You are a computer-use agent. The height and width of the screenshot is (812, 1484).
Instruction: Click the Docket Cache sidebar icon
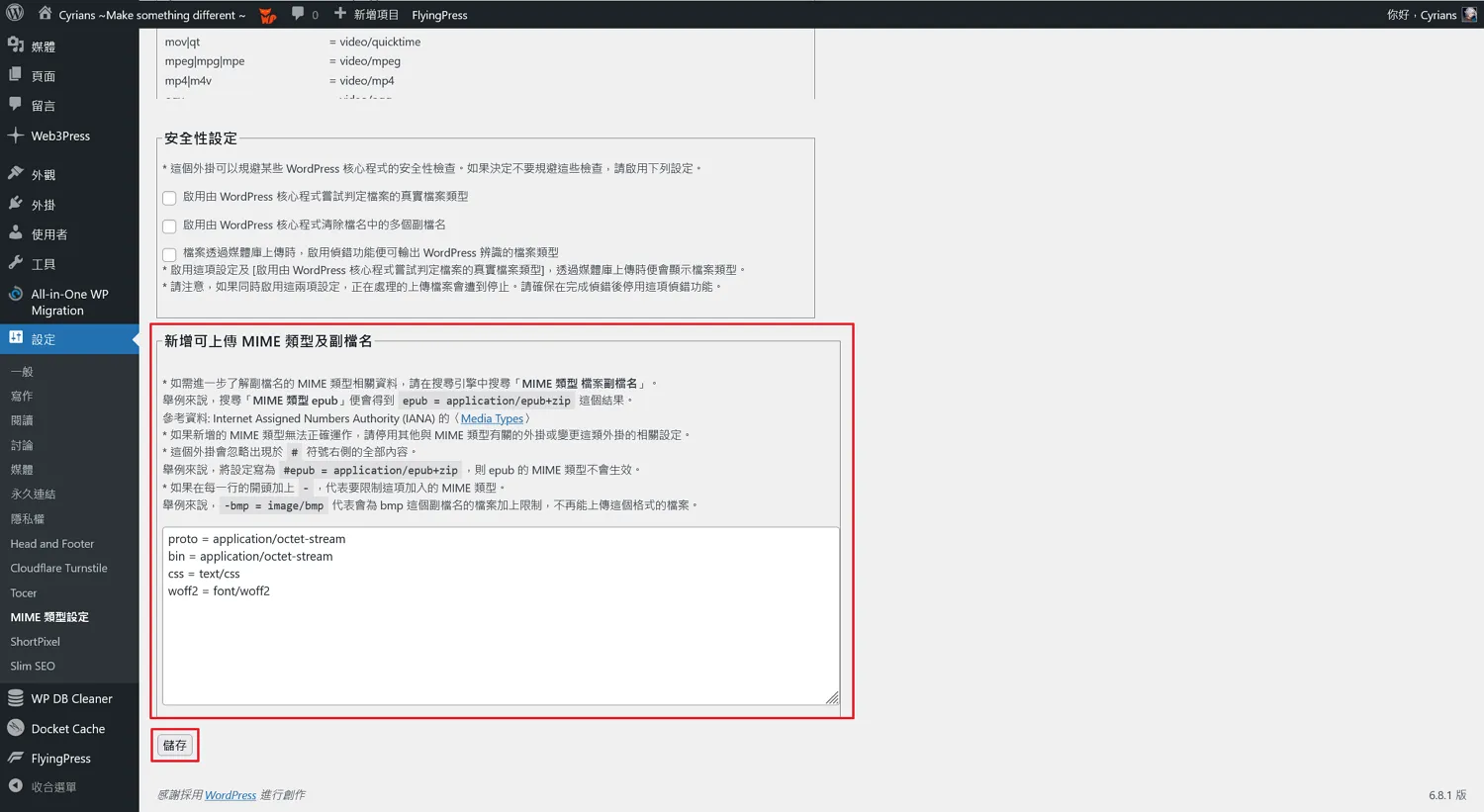(16, 728)
